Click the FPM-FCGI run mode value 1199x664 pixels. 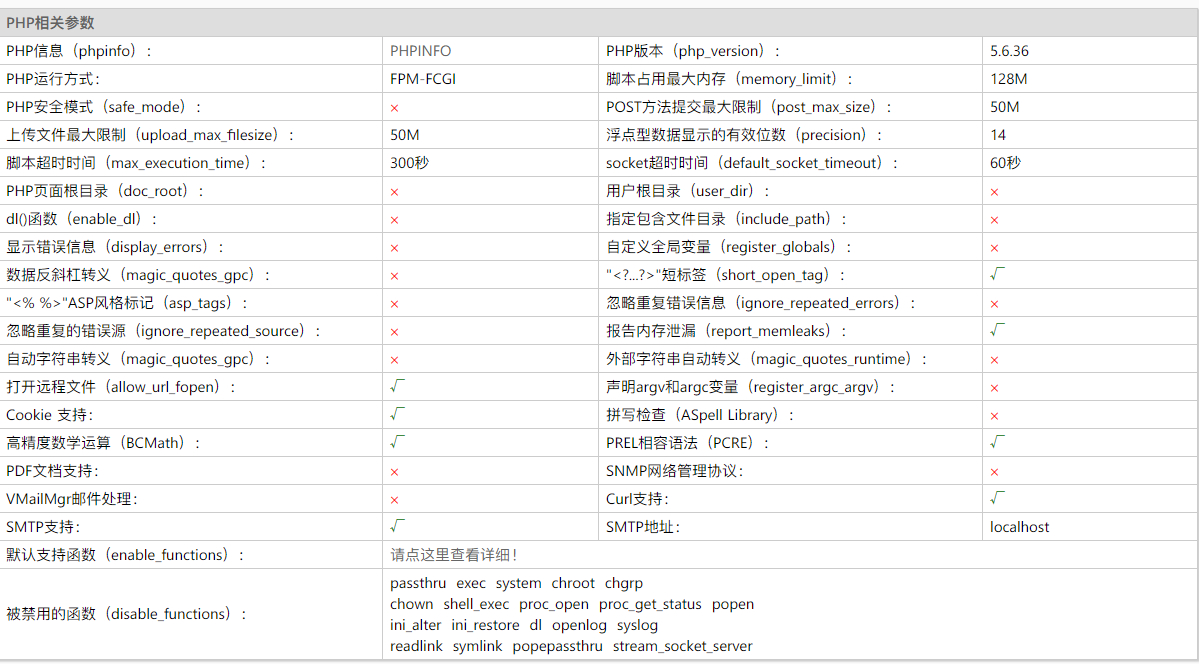pos(423,79)
